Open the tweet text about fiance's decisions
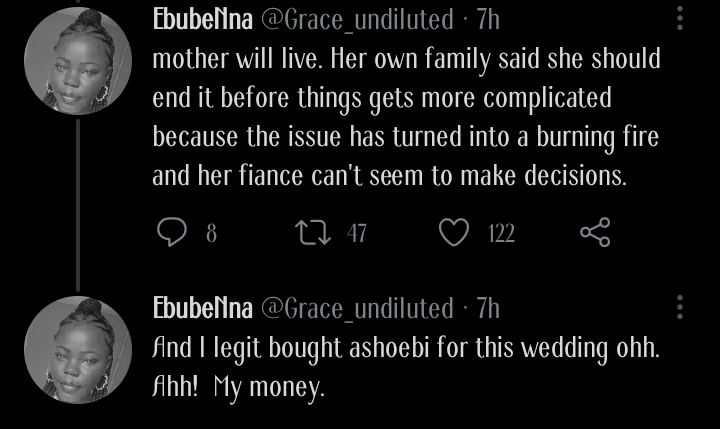This screenshot has height=429, width=720. coord(406,118)
